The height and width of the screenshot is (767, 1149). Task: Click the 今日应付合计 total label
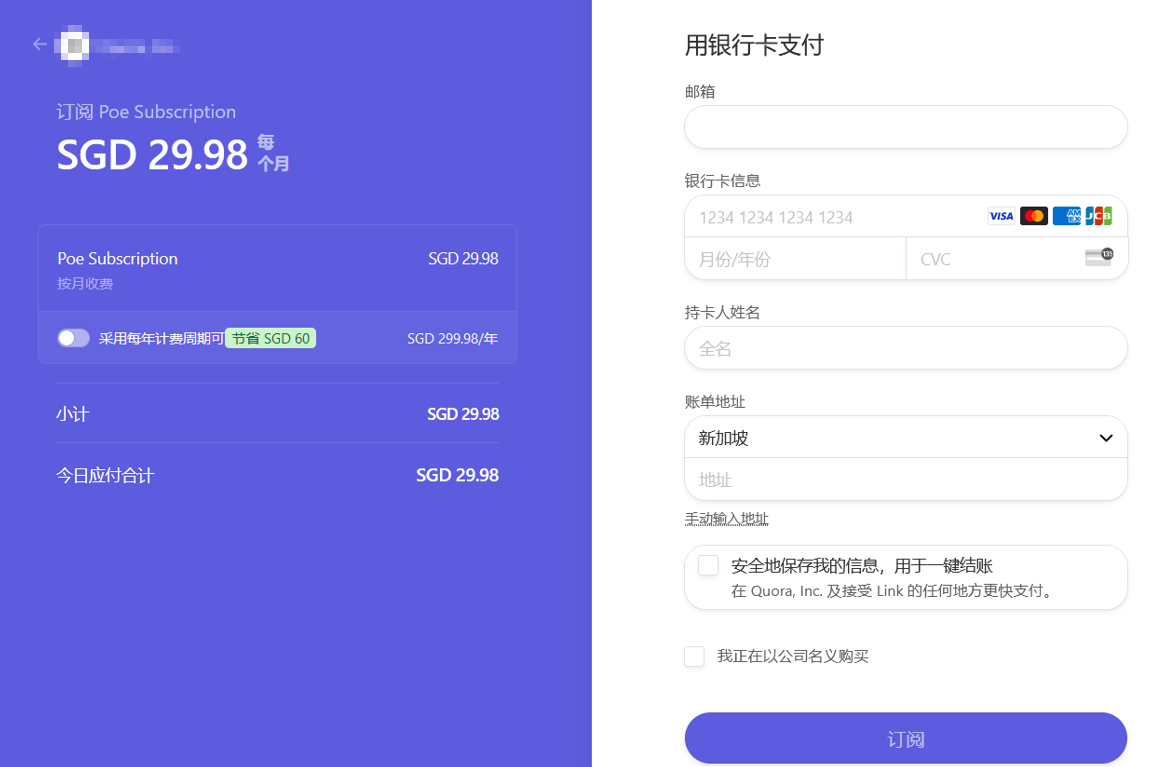tap(105, 475)
